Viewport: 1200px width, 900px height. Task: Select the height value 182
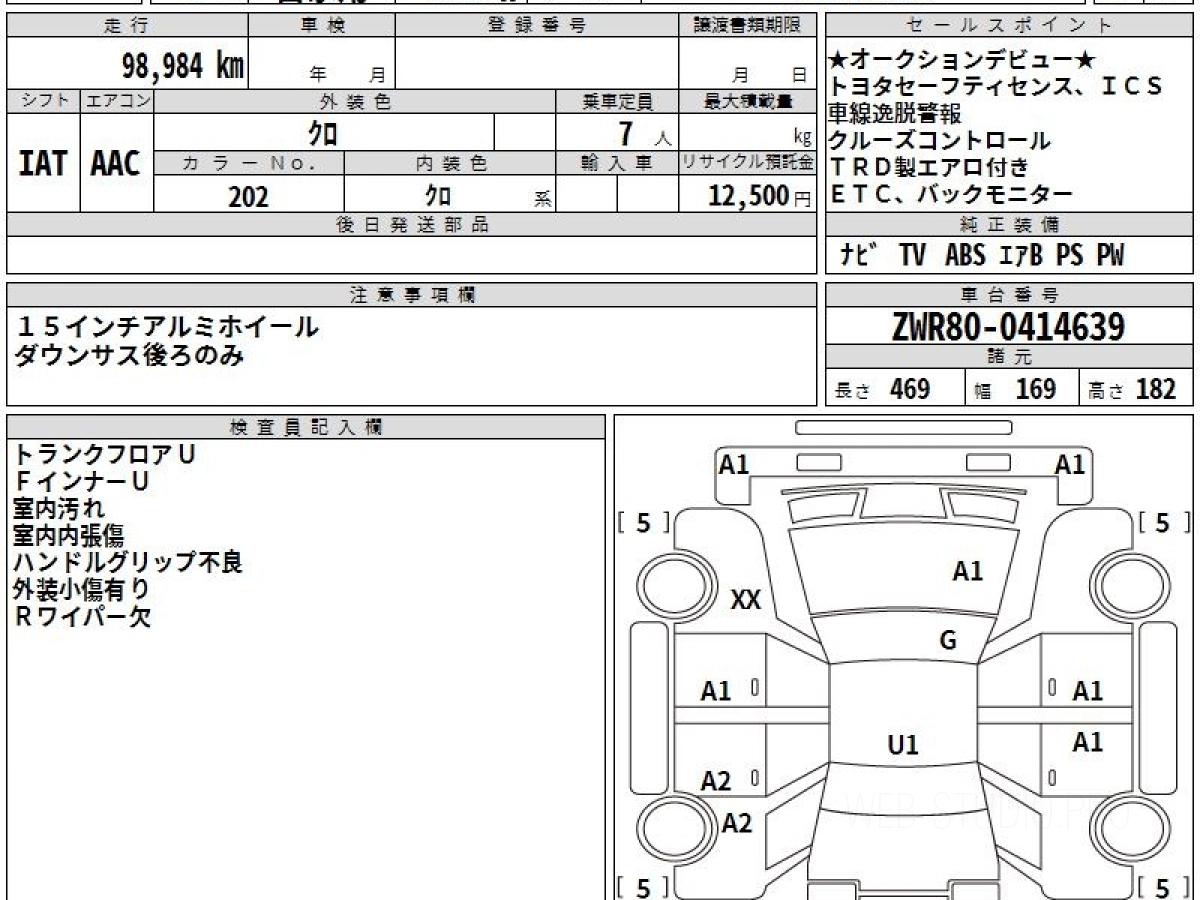click(1156, 389)
